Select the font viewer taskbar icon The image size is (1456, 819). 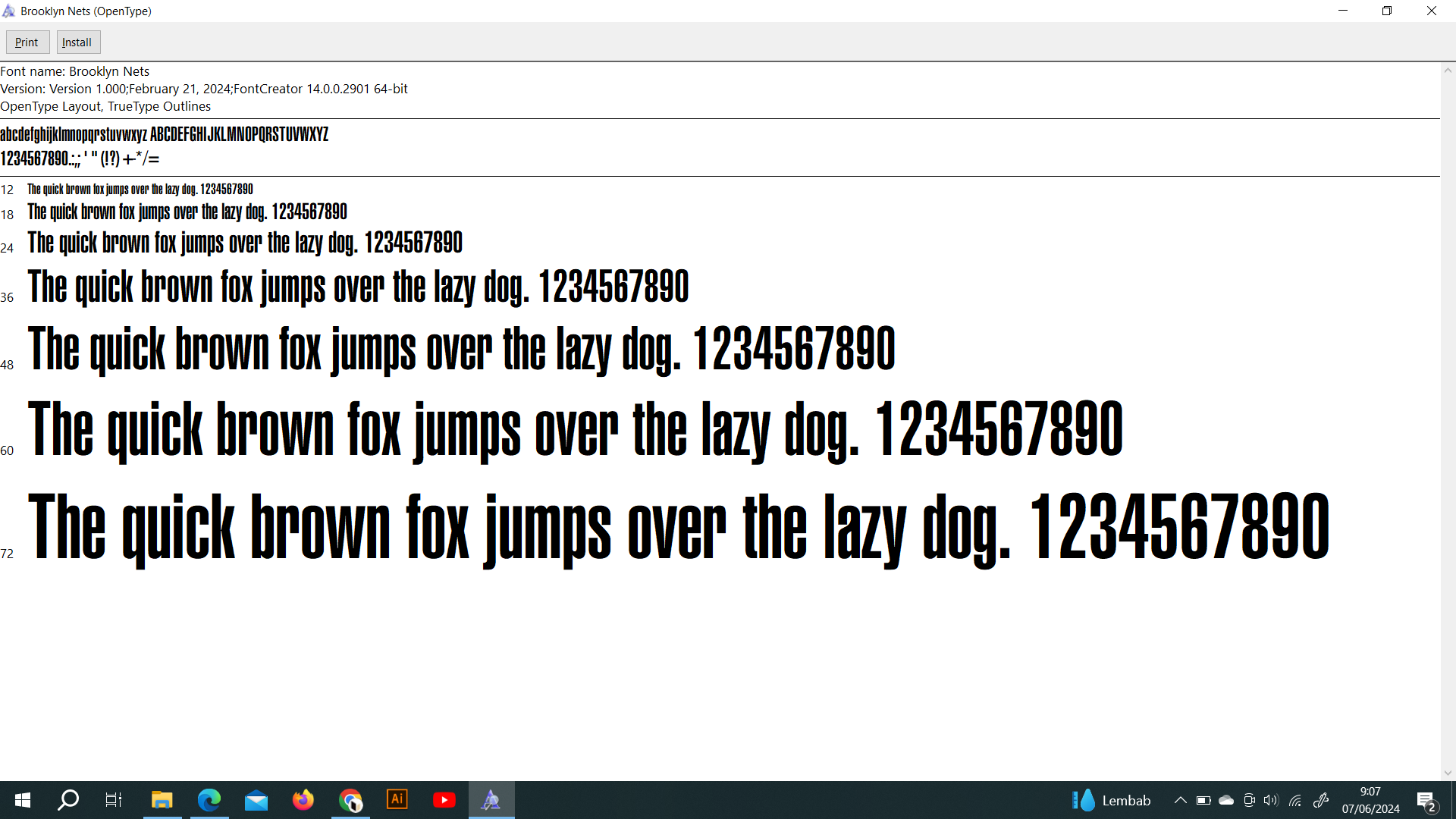click(x=491, y=800)
